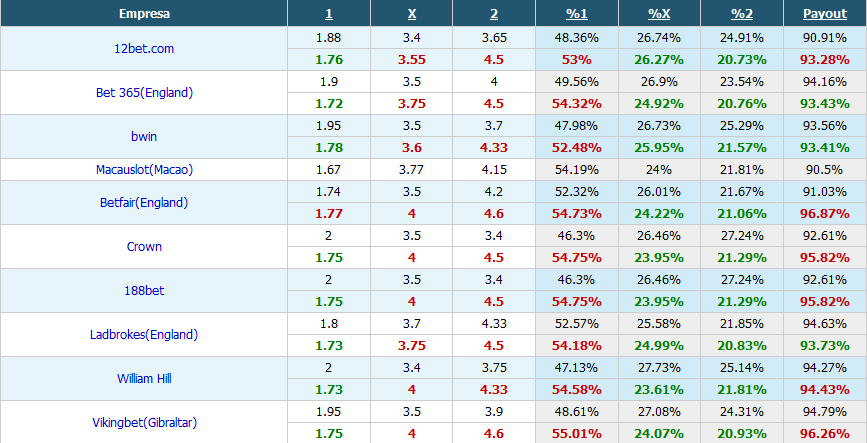Sort by the X column header
The image size is (867, 443).
412,14
